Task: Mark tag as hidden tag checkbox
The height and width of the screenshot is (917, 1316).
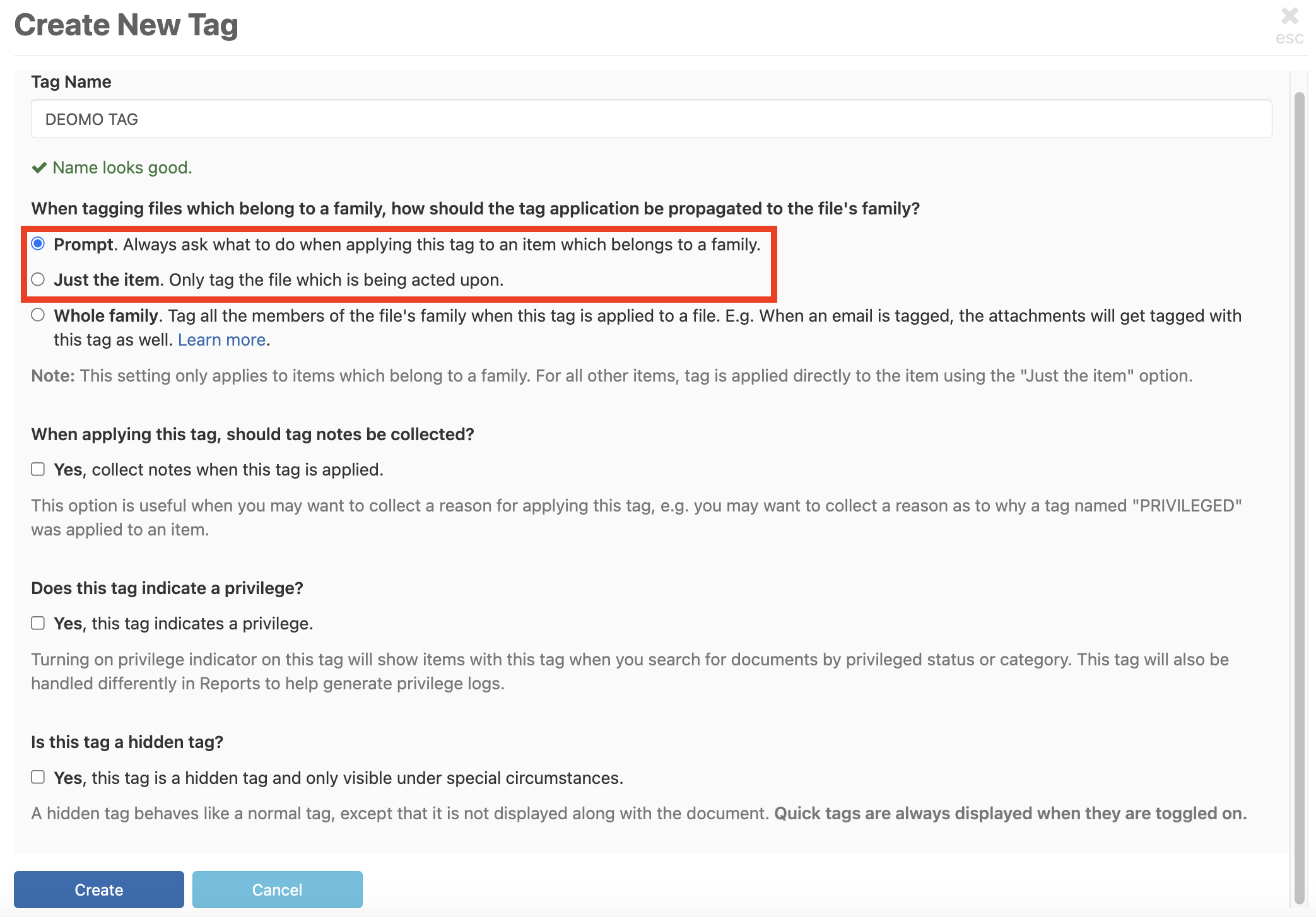Action: click(38, 777)
